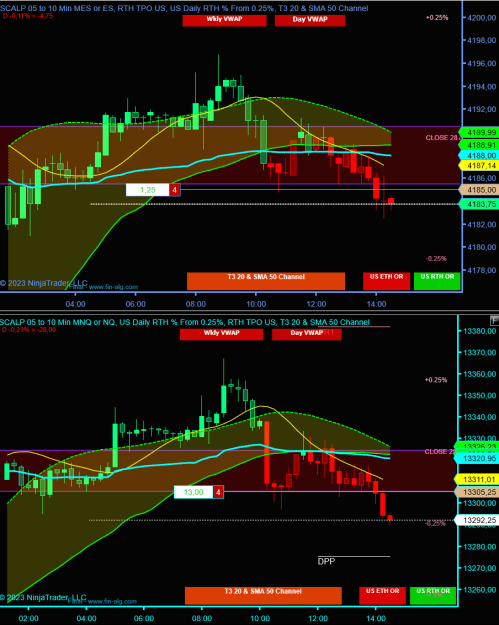This screenshot has width=499, height=625.
Task: Click 13360,00 on MNQ price axis
Action: [x=480, y=374]
